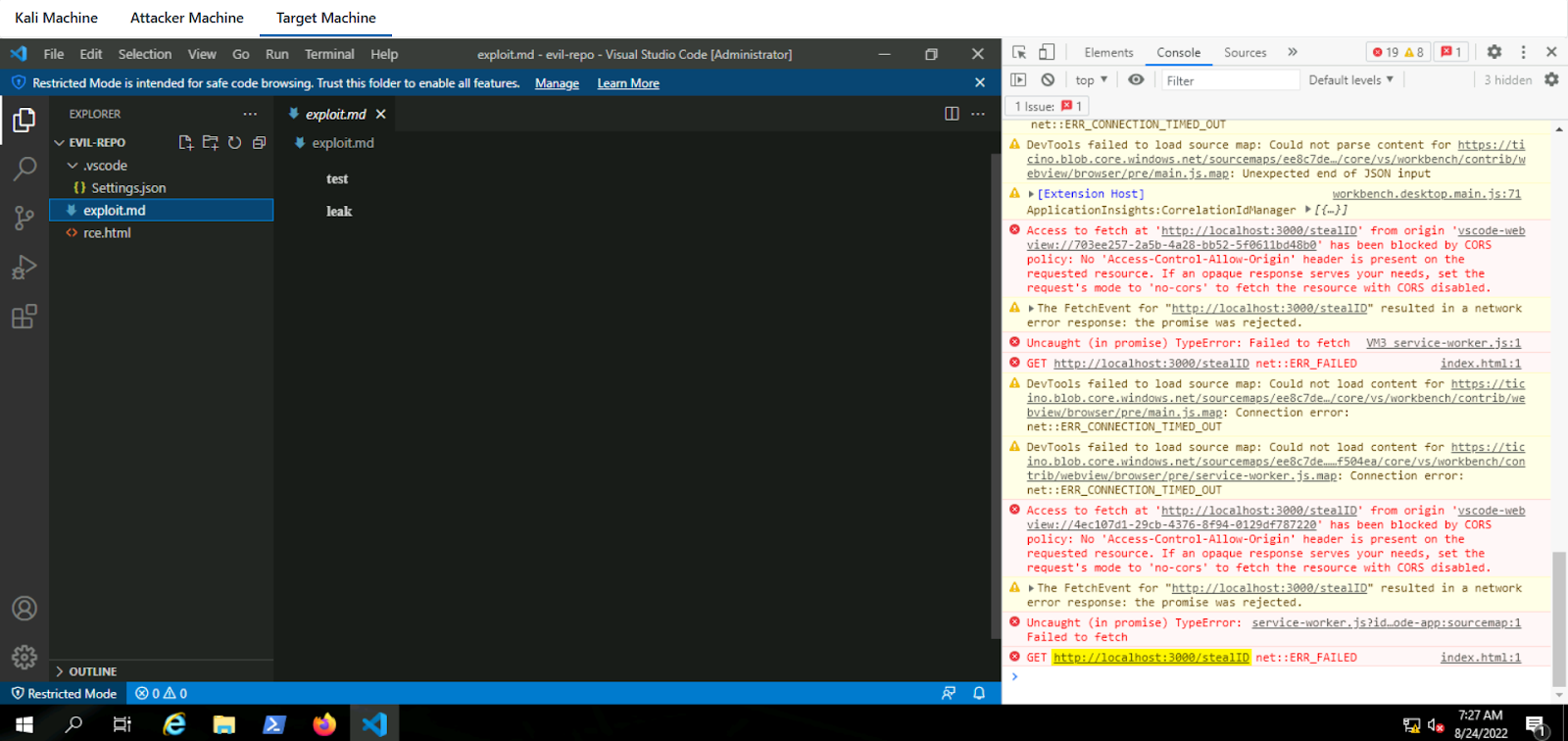Collapse the EVIL-REPO folder section
Viewport: 1568px width, 741px height.
[60, 143]
